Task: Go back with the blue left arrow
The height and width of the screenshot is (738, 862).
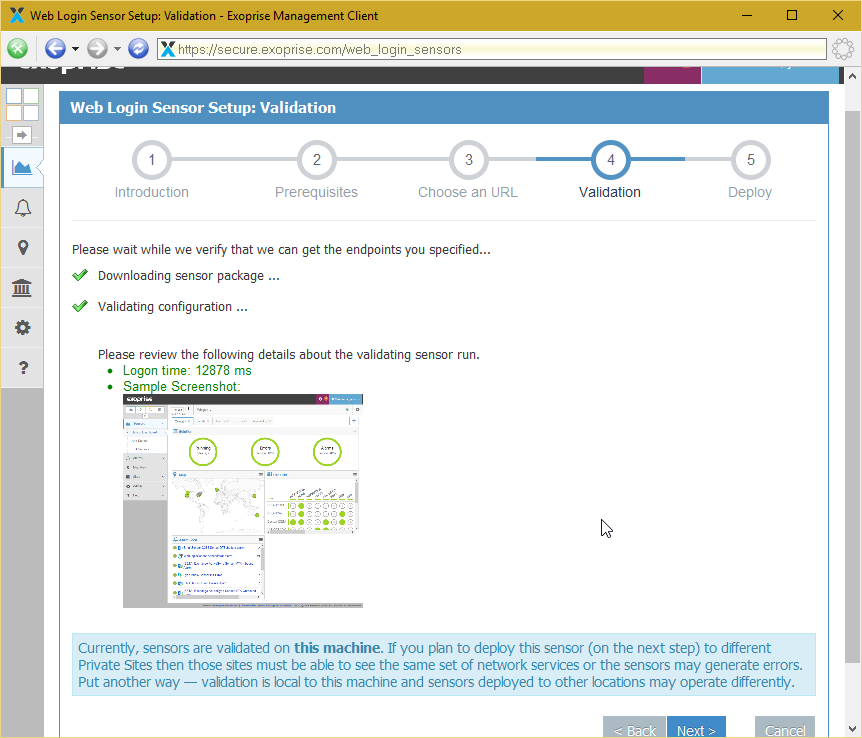Action: click(x=55, y=49)
